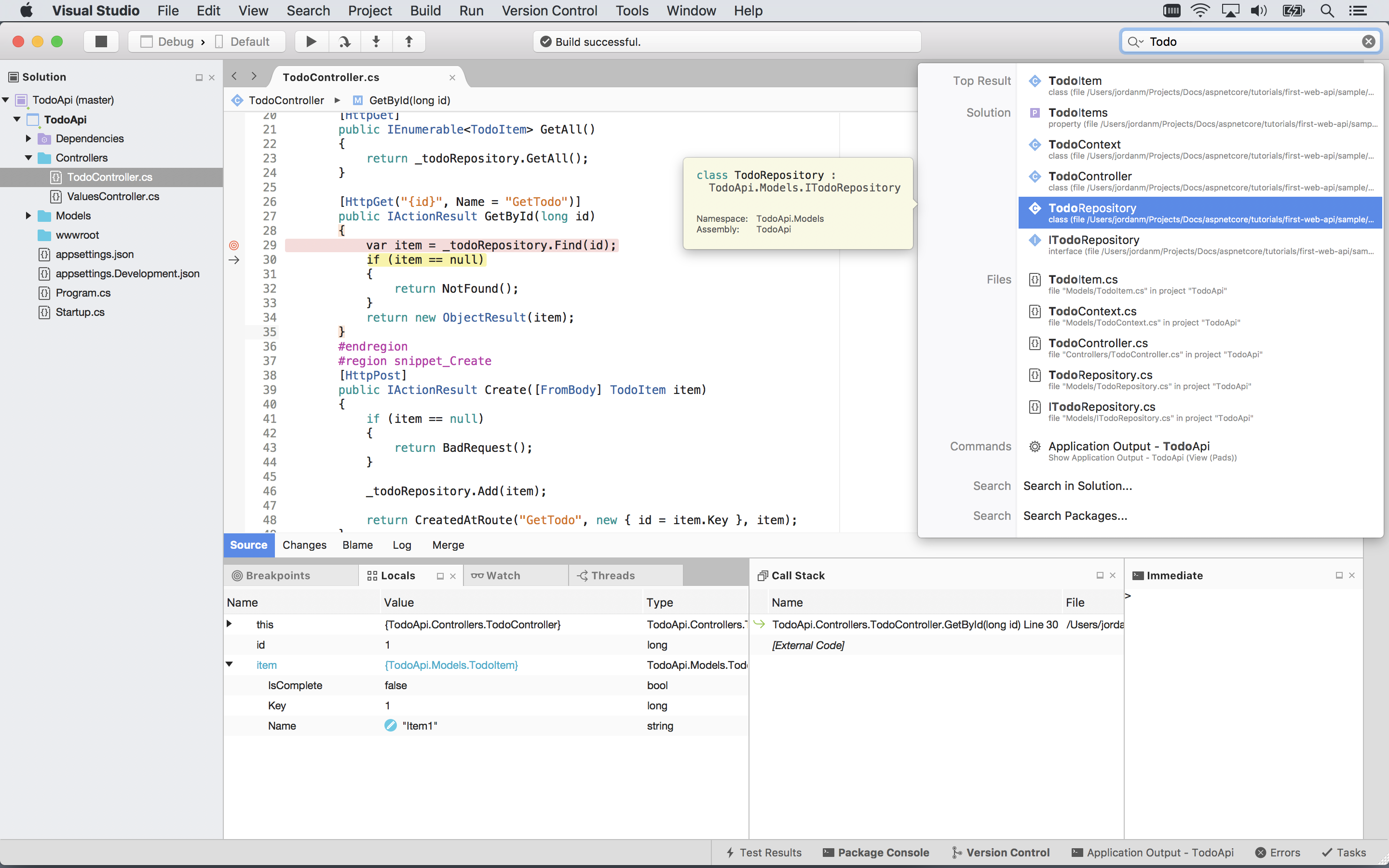Switch to the Blame tab in source panel

tap(357, 545)
